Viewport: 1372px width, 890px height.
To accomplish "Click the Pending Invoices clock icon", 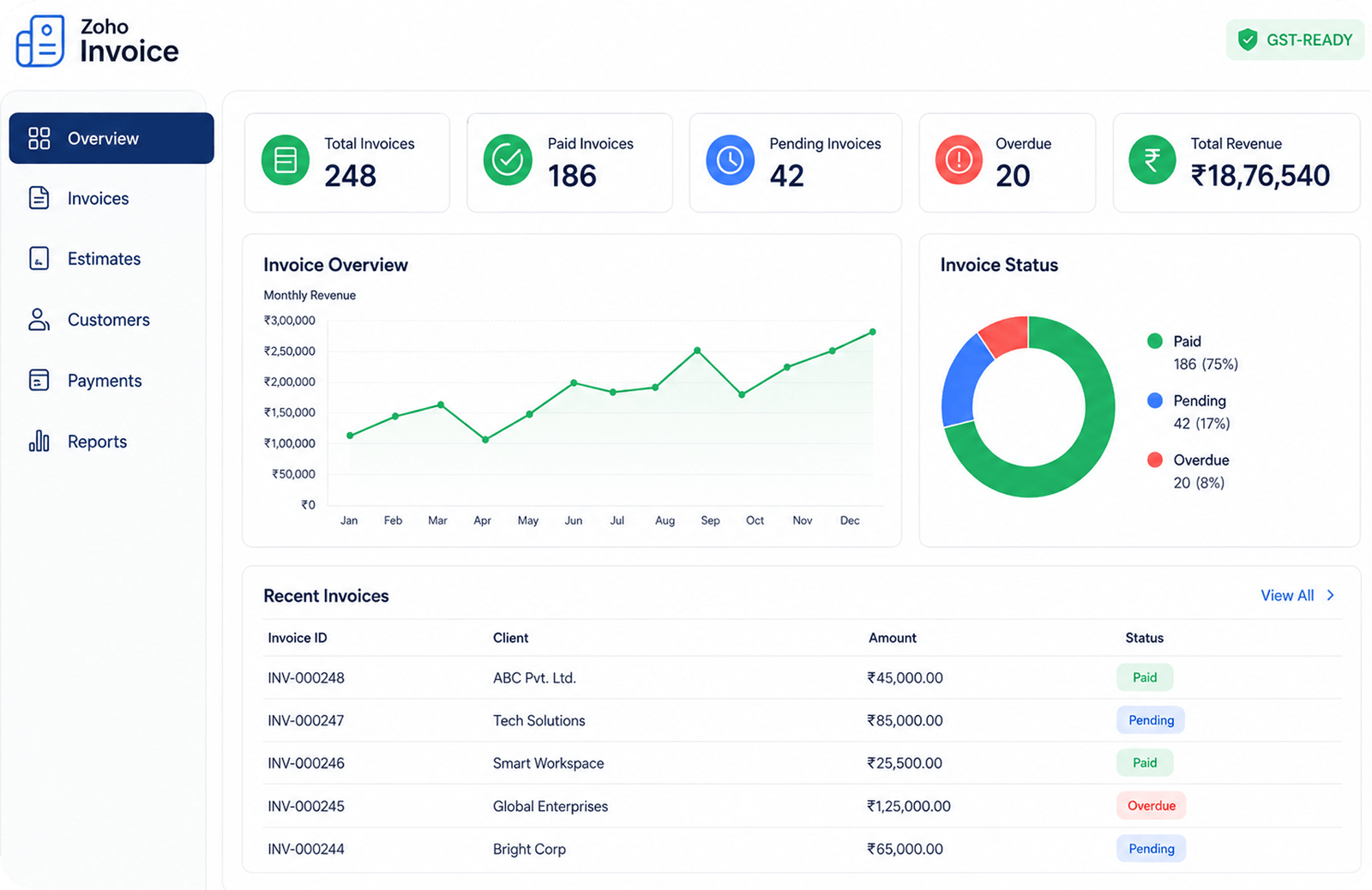I will [730, 159].
